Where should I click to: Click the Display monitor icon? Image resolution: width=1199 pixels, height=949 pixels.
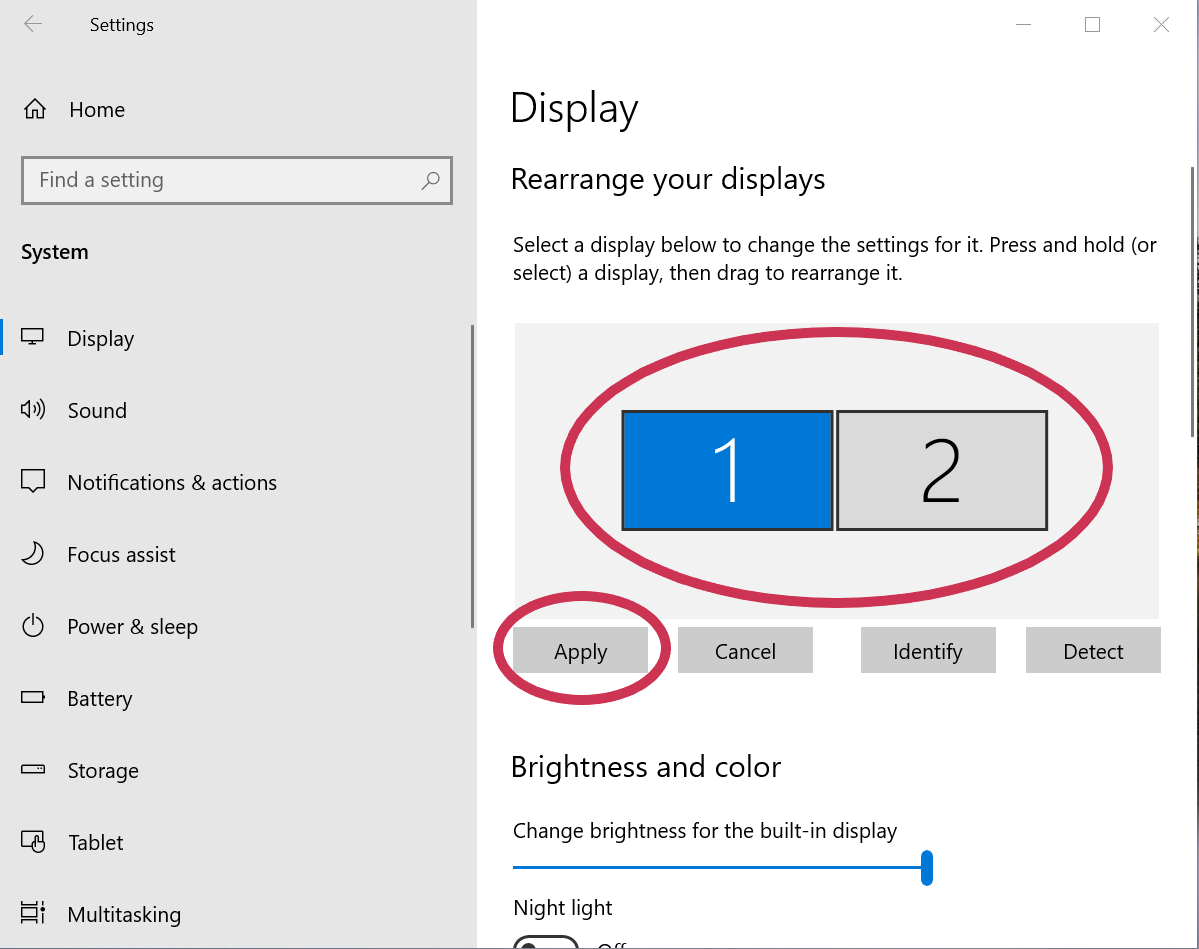33,338
